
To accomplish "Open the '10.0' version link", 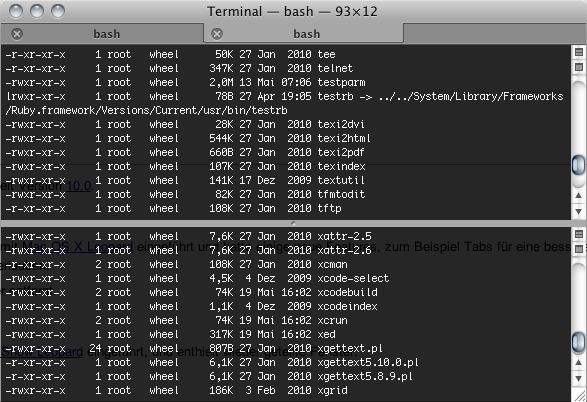I will click(x=79, y=186).
